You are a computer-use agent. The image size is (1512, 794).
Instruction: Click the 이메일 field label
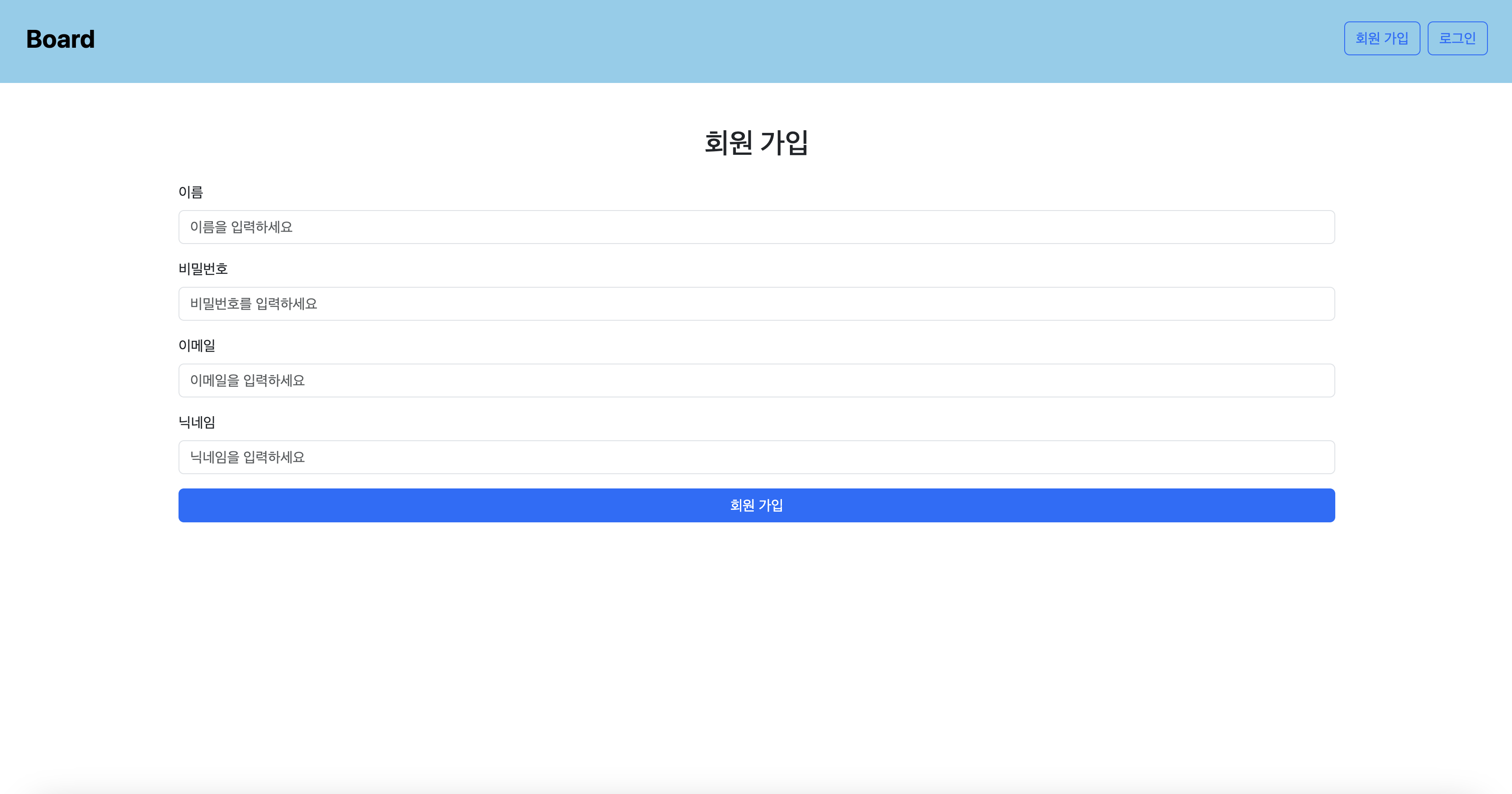pos(197,345)
